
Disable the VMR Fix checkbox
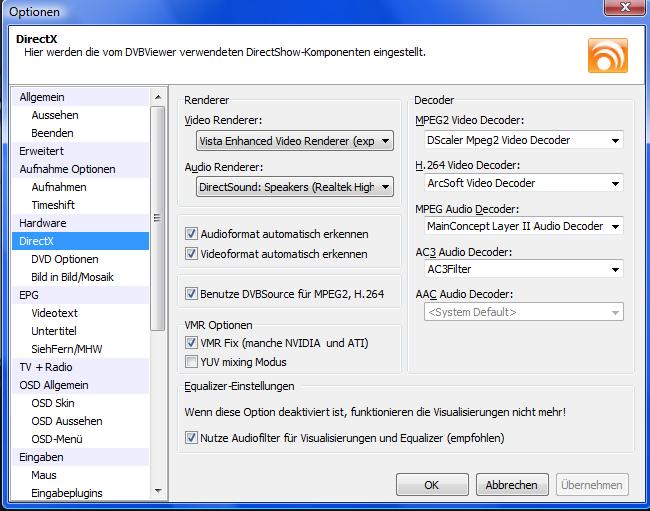(191, 343)
